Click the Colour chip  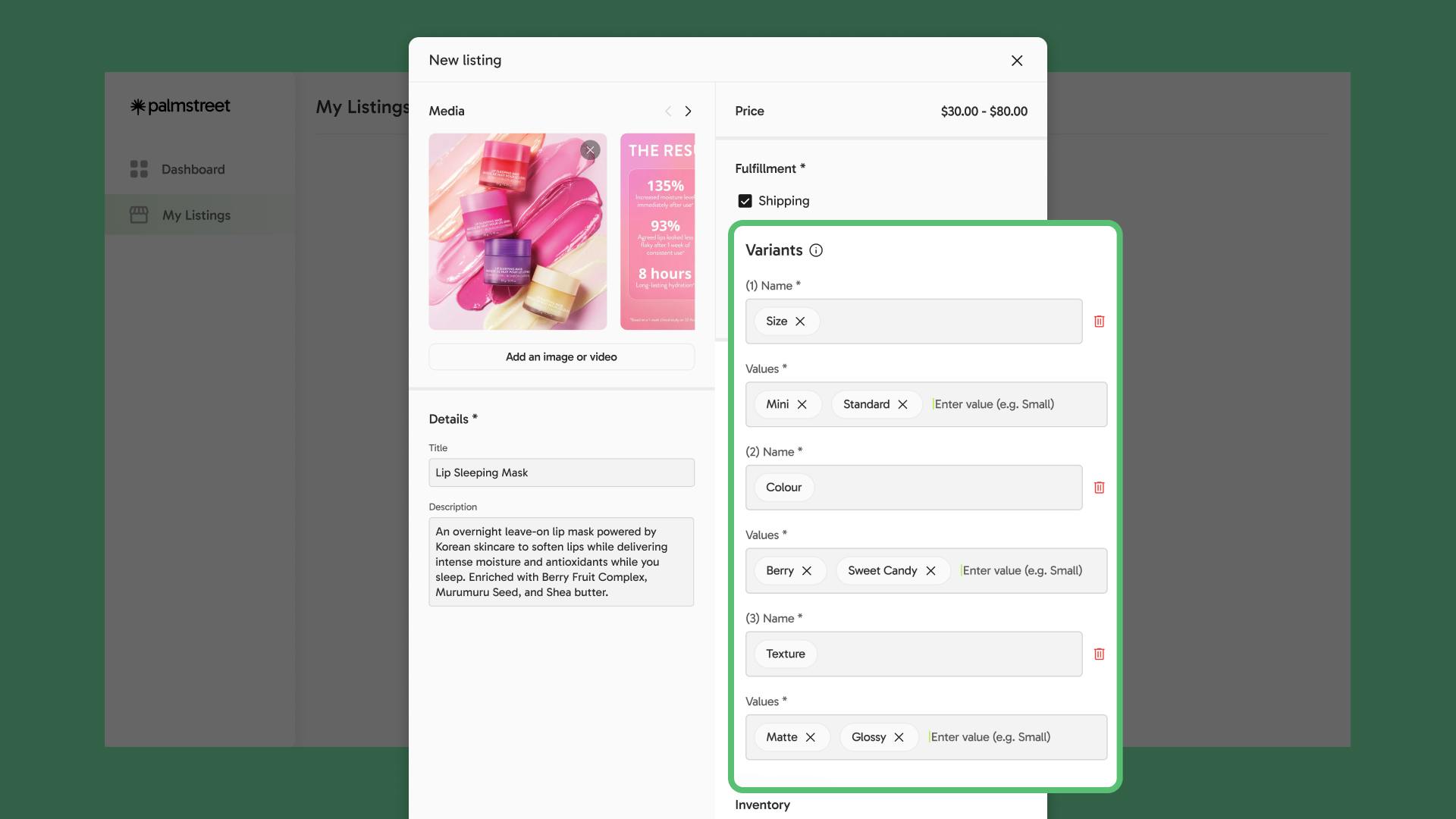(x=784, y=488)
